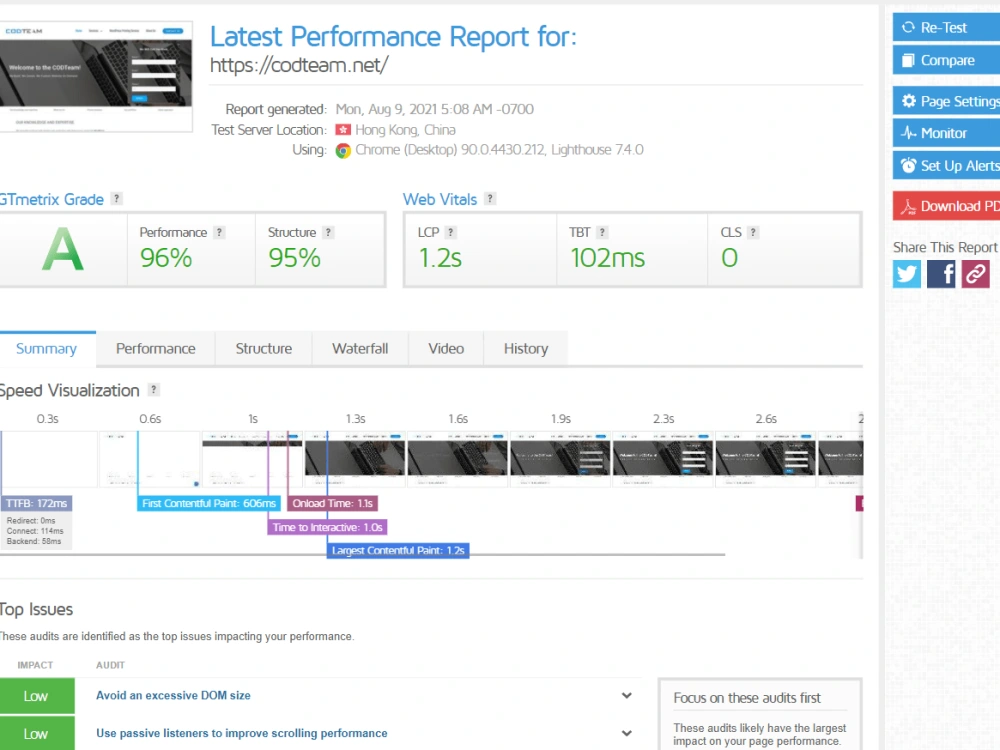
Task: Select the Summary tab
Action: pos(47,349)
